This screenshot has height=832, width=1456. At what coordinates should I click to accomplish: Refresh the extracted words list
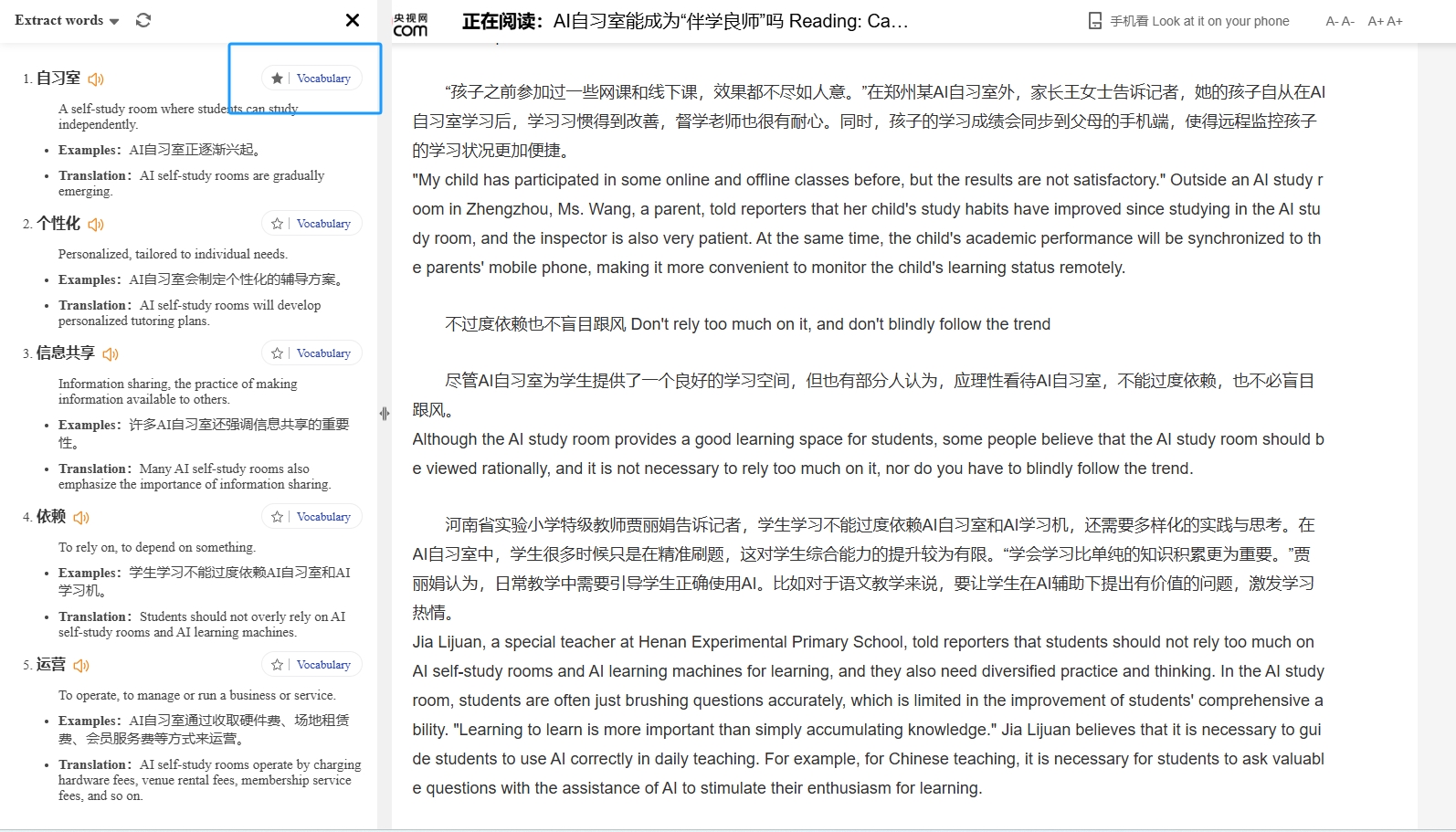coord(143,20)
